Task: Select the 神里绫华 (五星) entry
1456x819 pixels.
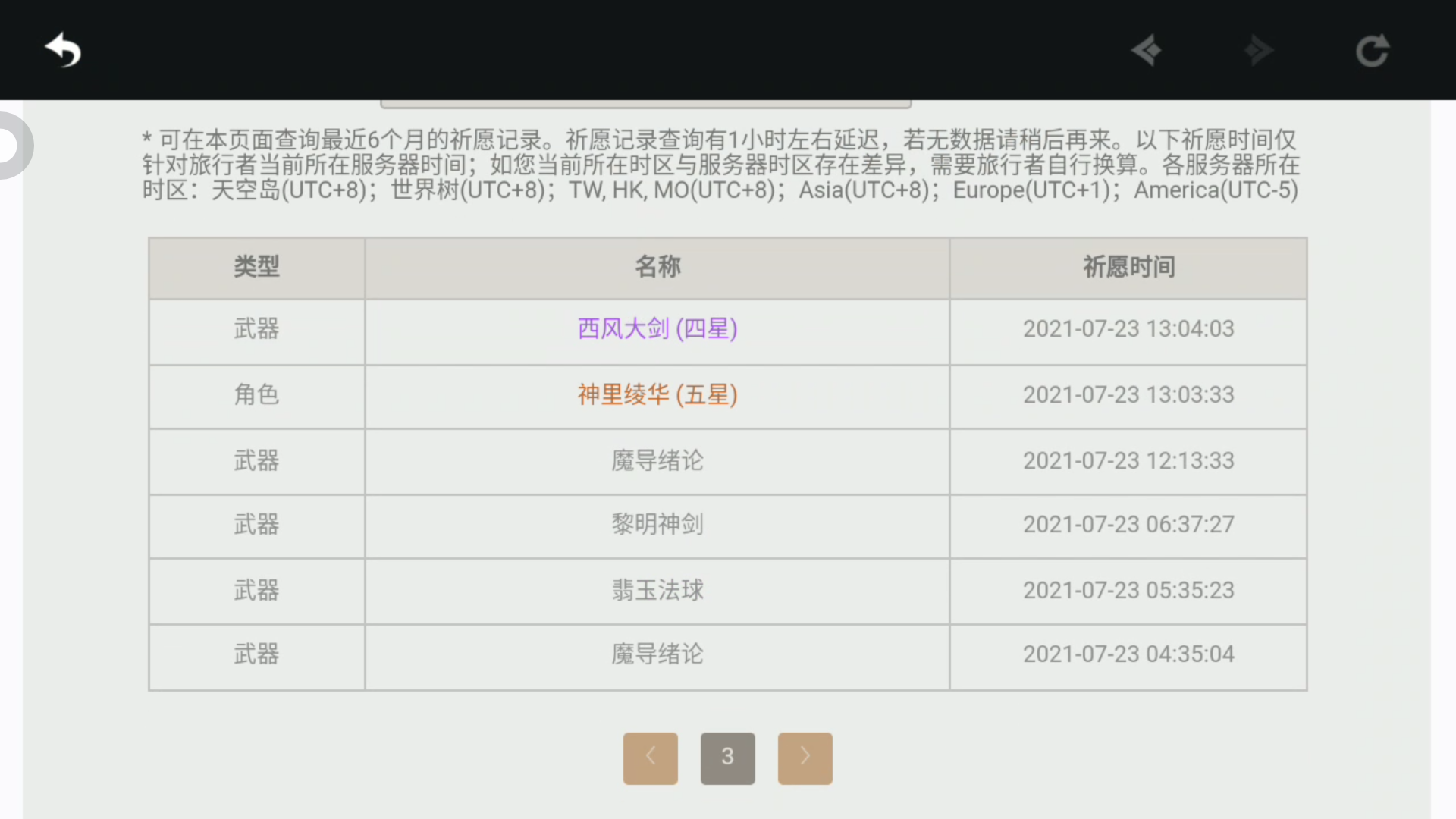Action: [x=657, y=395]
